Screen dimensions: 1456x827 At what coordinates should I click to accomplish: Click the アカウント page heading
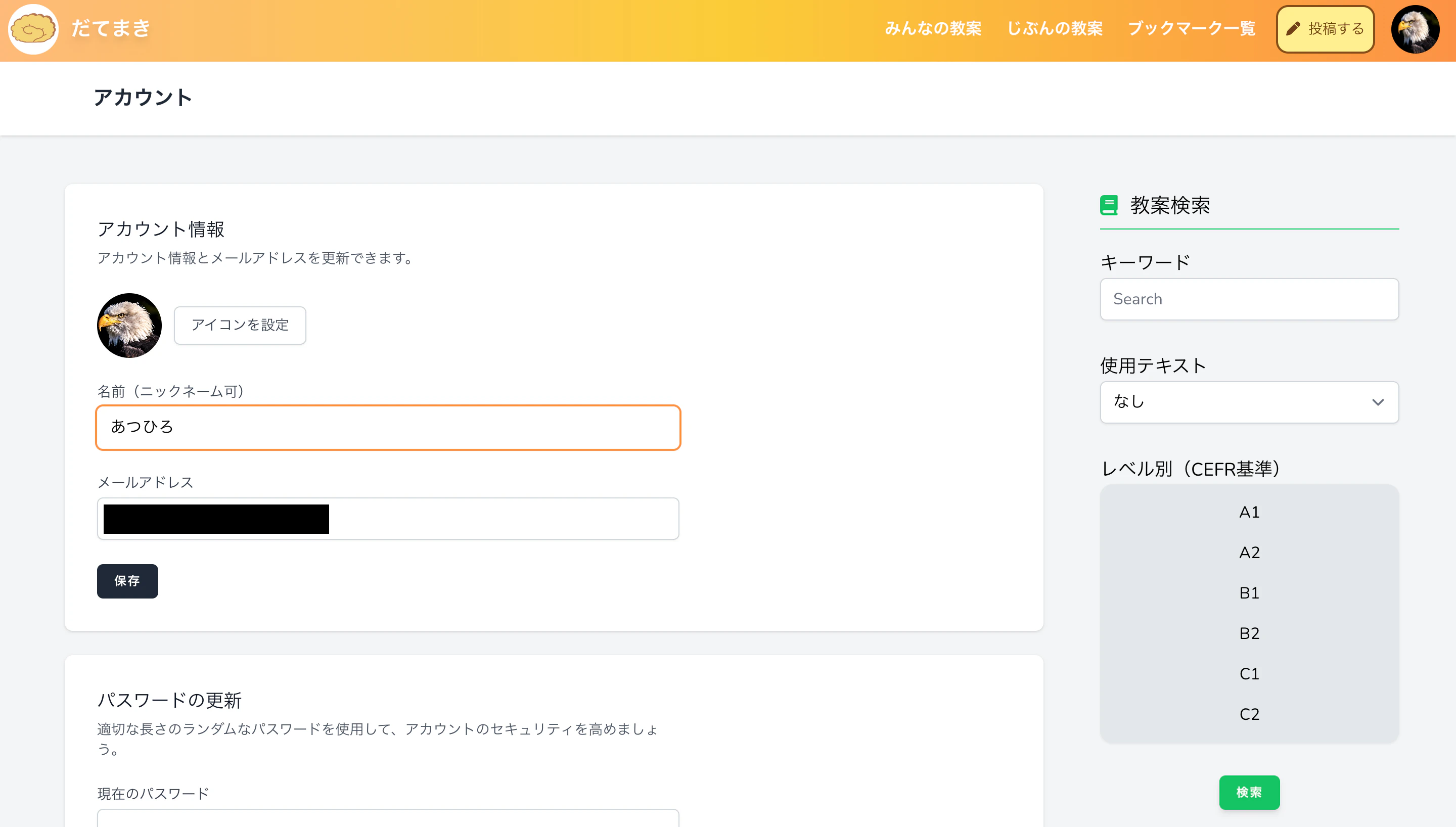(143, 98)
